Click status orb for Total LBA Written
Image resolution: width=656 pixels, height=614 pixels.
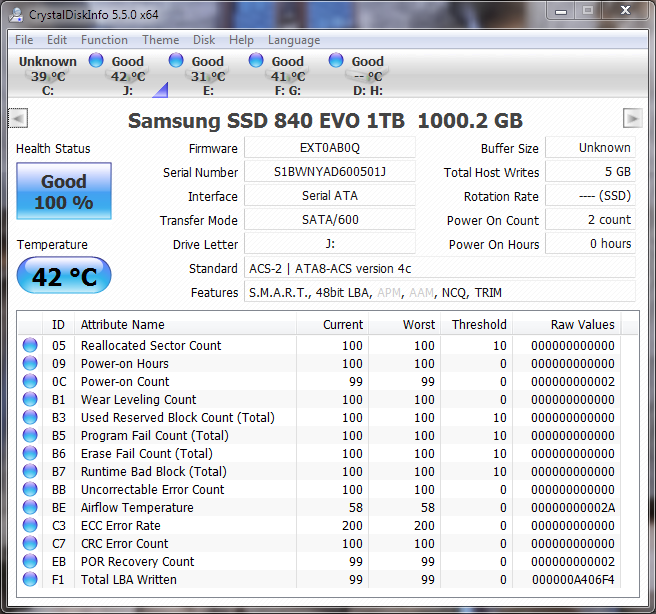click(x=30, y=580)
